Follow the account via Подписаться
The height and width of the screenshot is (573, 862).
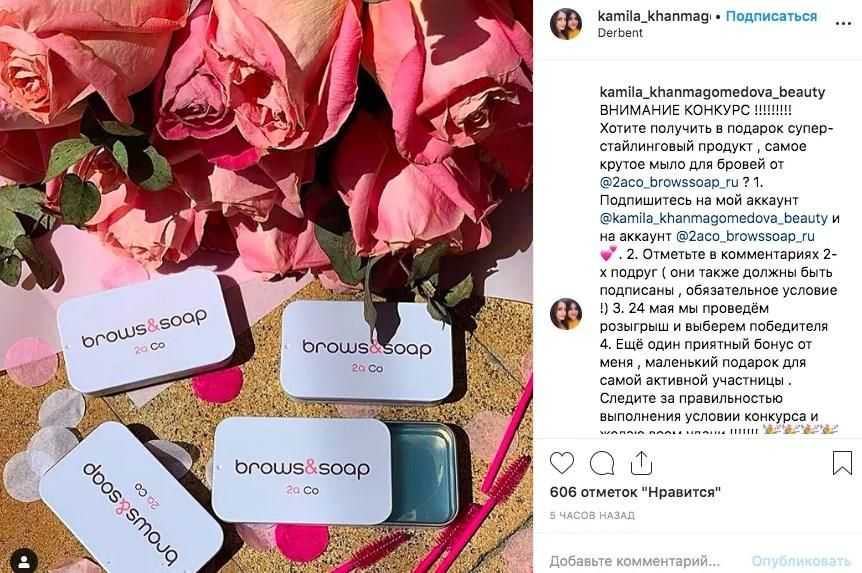tap(771, 16)
